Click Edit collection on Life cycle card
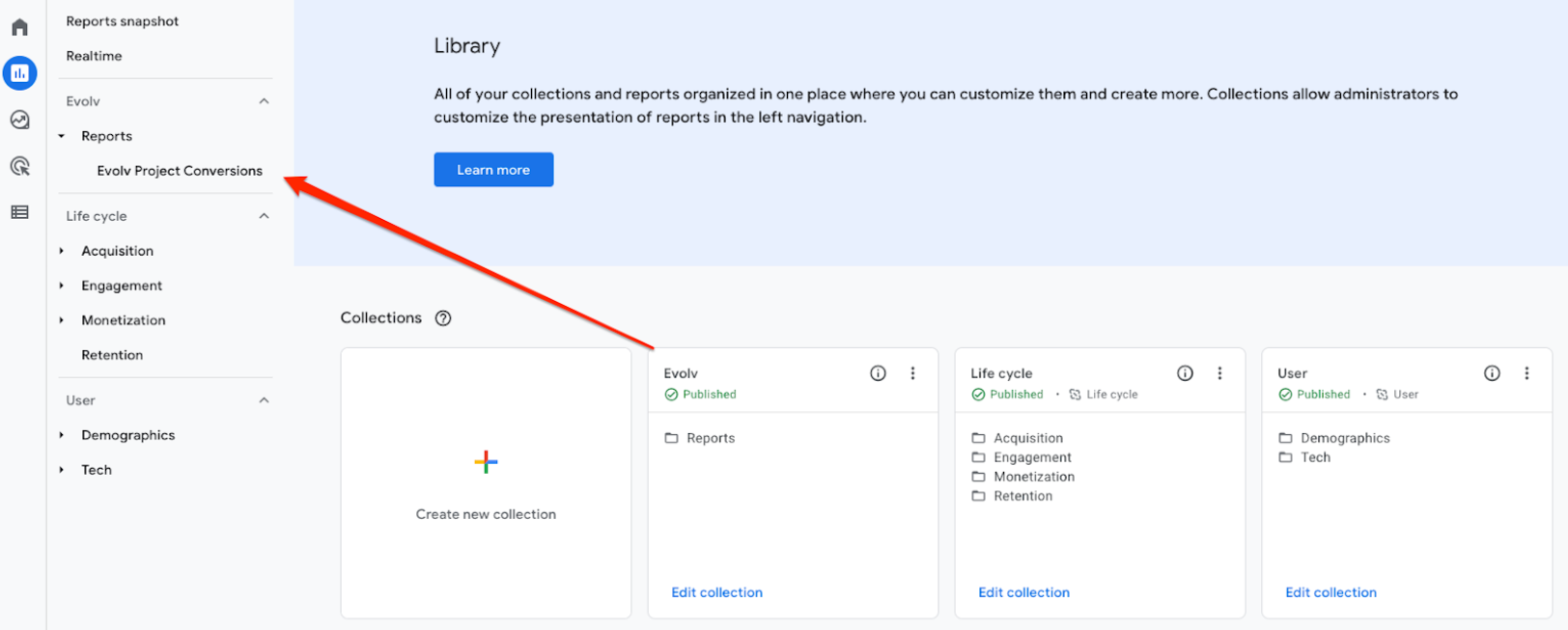The width and height of the screenshot is (1568, 630). pyautogui.click(x=1023, y=592)
